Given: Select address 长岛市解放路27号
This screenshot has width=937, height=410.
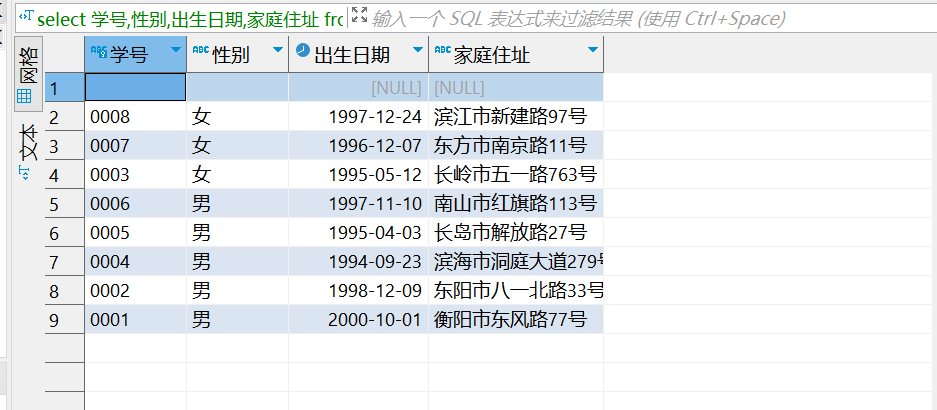Looking at the screenshot, I should [516, 232].
